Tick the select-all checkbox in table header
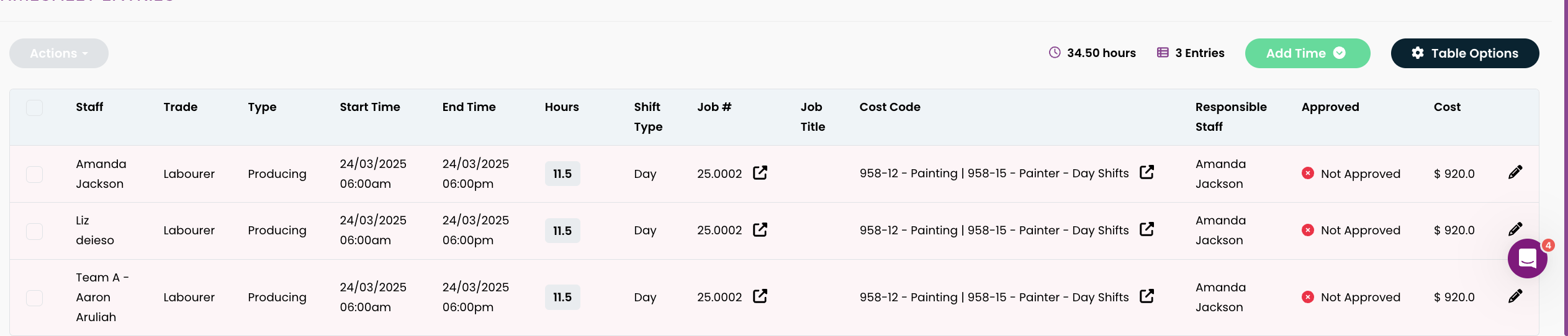 (35, 108)
